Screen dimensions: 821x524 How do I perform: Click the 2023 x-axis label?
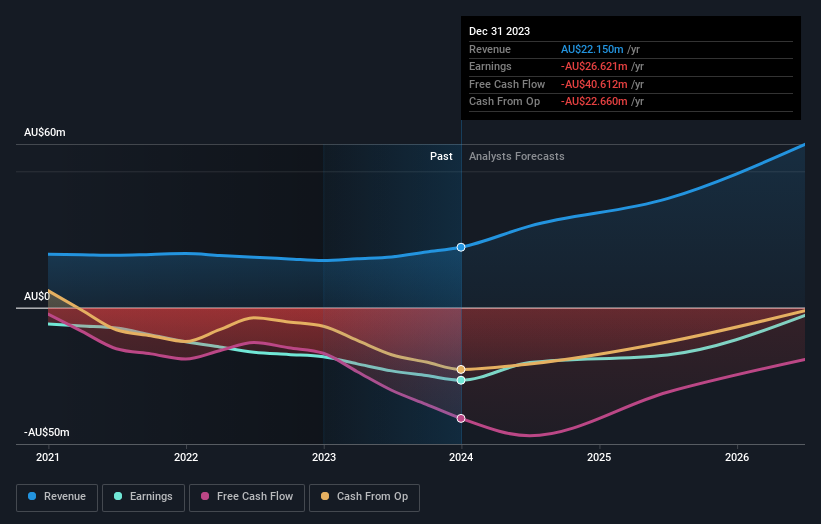[324, 458]
